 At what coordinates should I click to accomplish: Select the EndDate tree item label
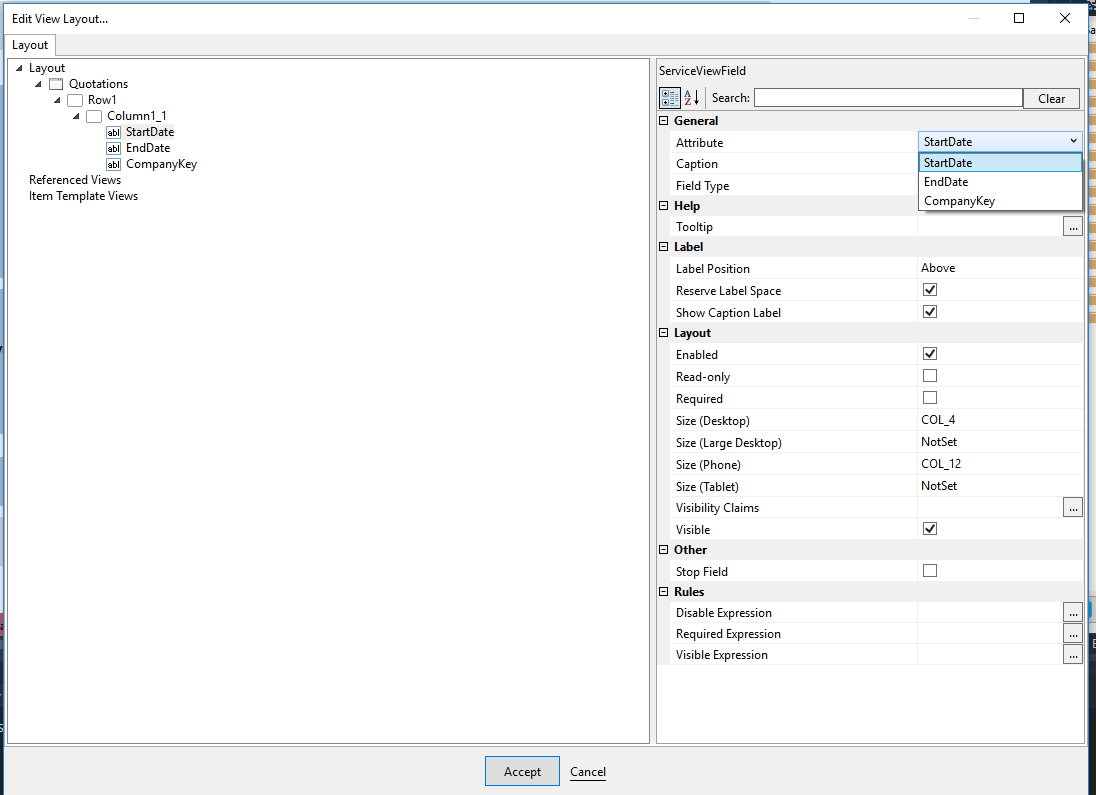coord(147,148)
